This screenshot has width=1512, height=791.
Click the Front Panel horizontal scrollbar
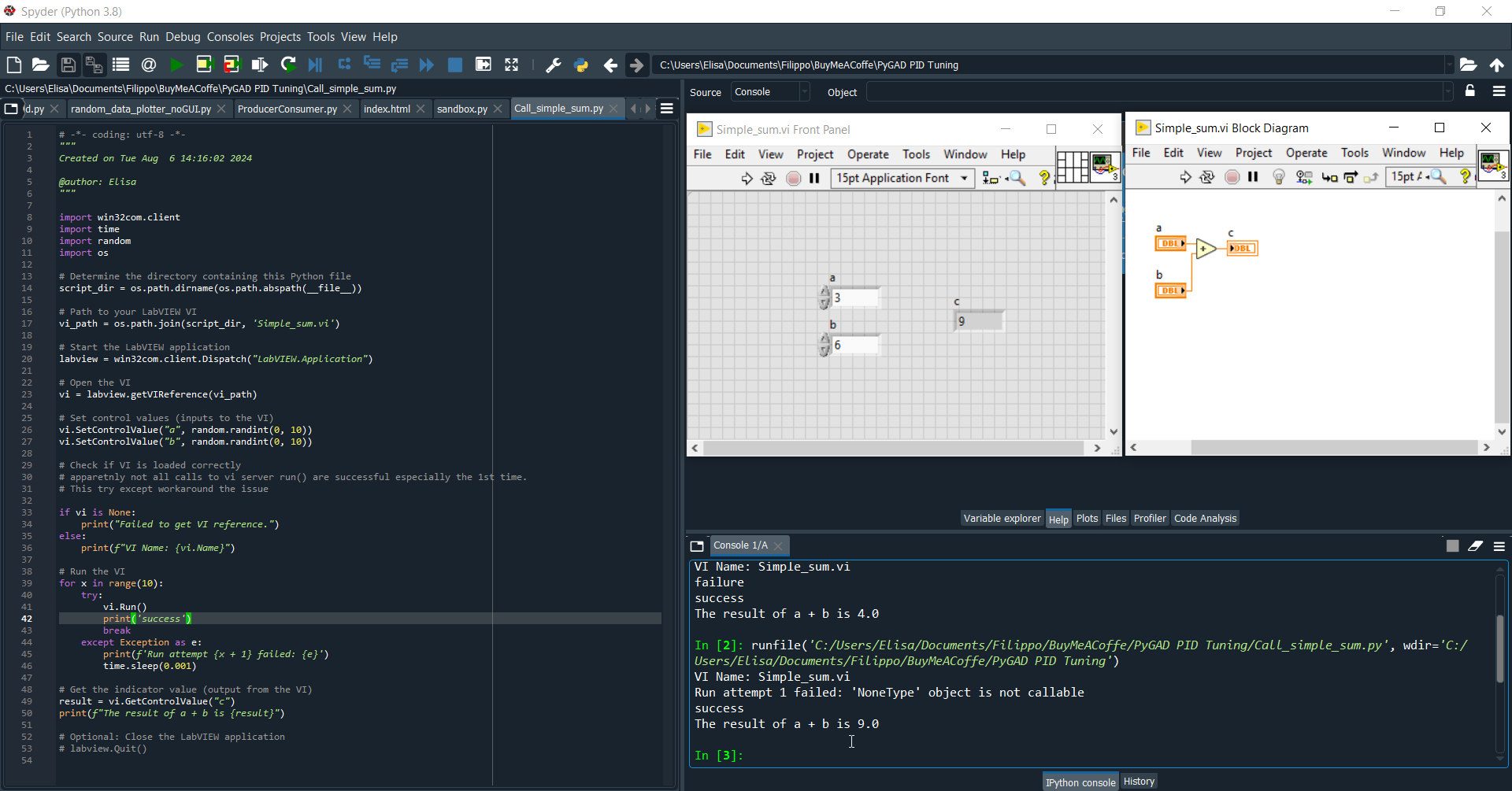(x=894, y=448)
